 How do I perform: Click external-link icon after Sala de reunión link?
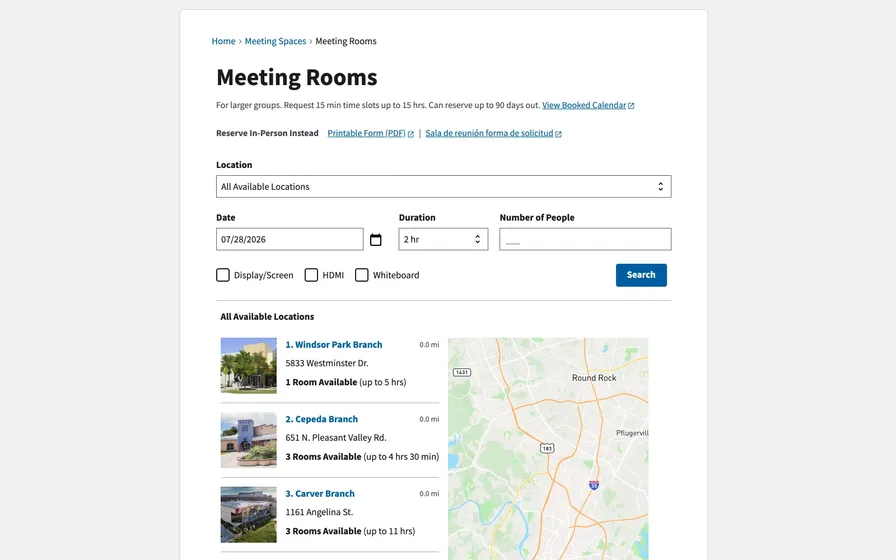point(558,134)
